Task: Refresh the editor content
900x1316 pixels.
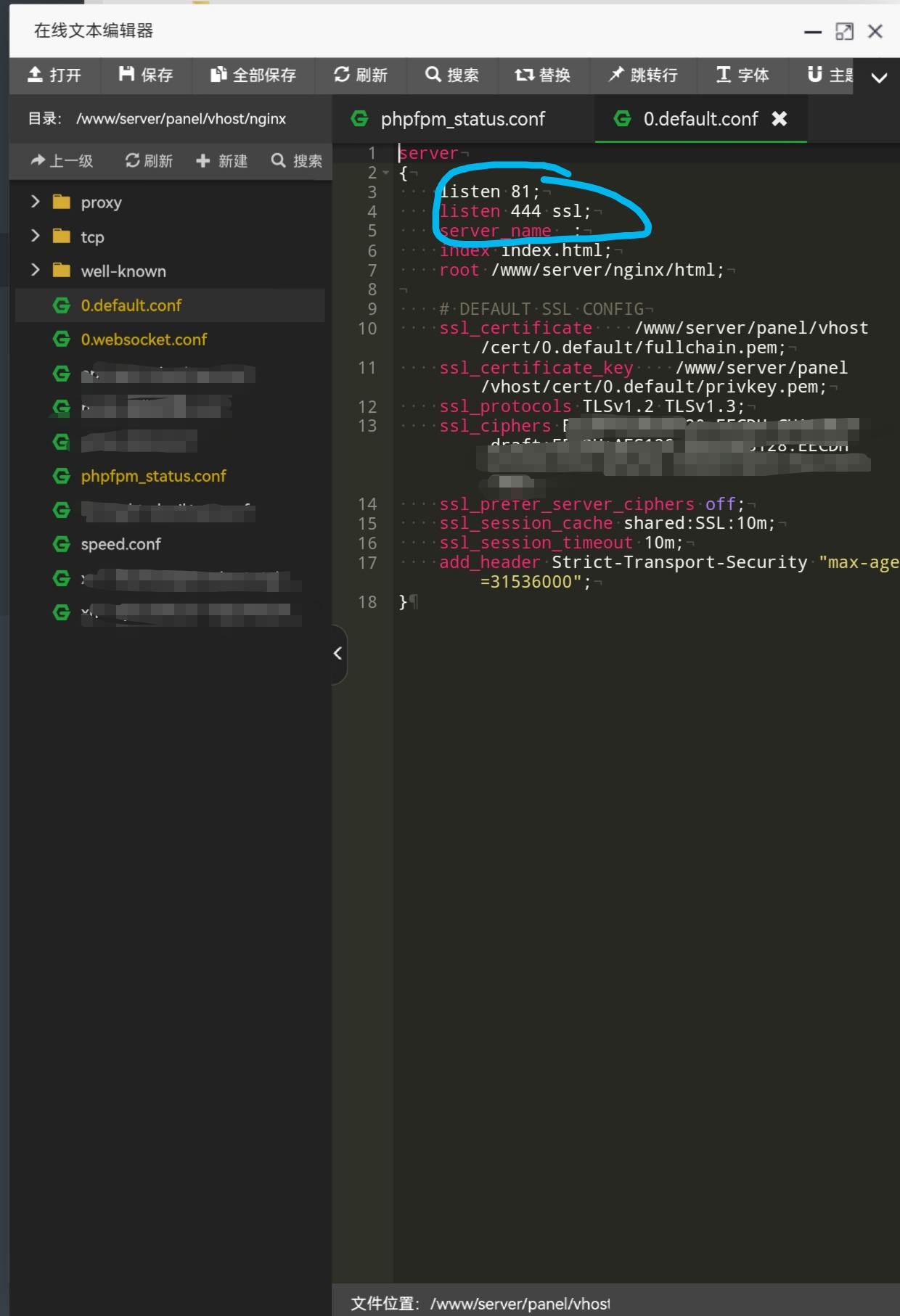Action: click(361, 75)
